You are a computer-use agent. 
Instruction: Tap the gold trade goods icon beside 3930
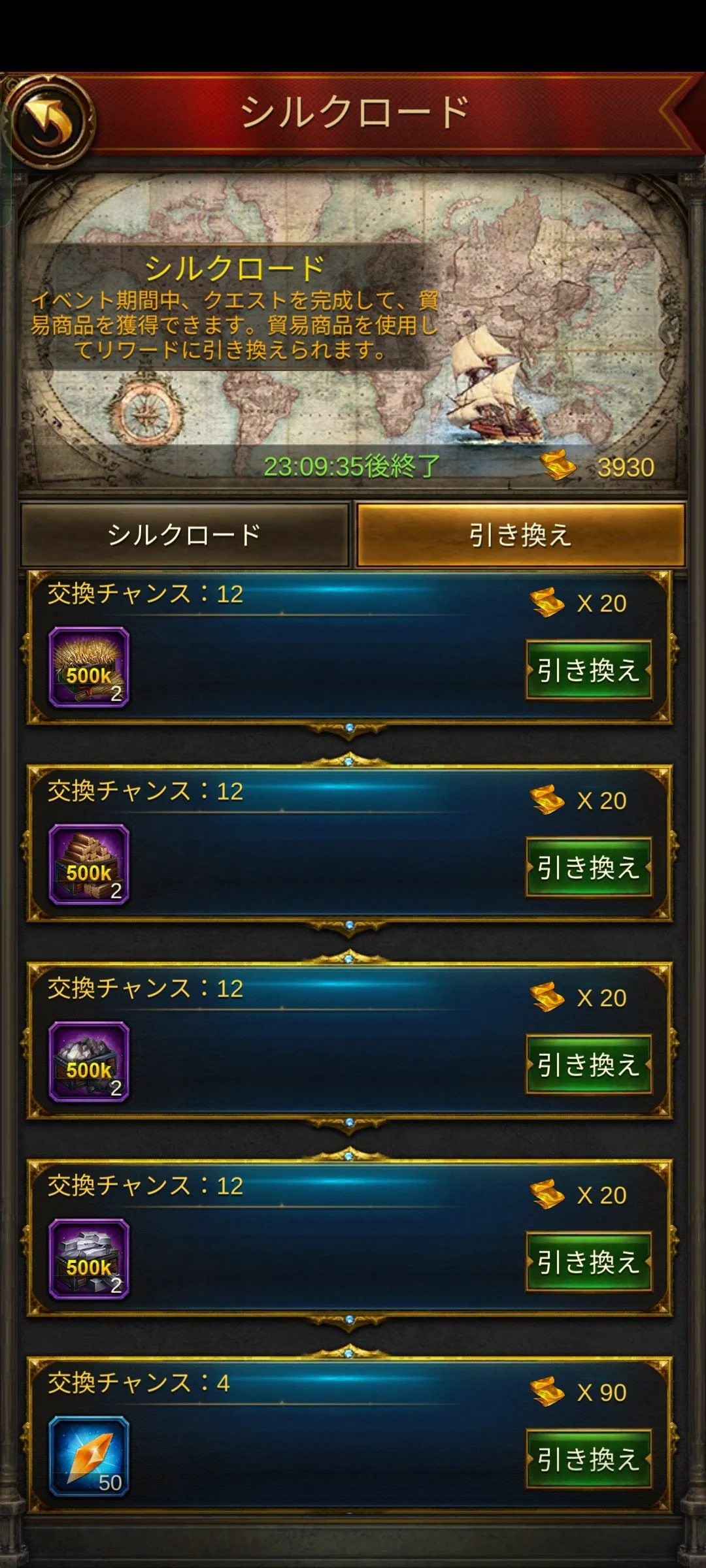click(558, 465)
